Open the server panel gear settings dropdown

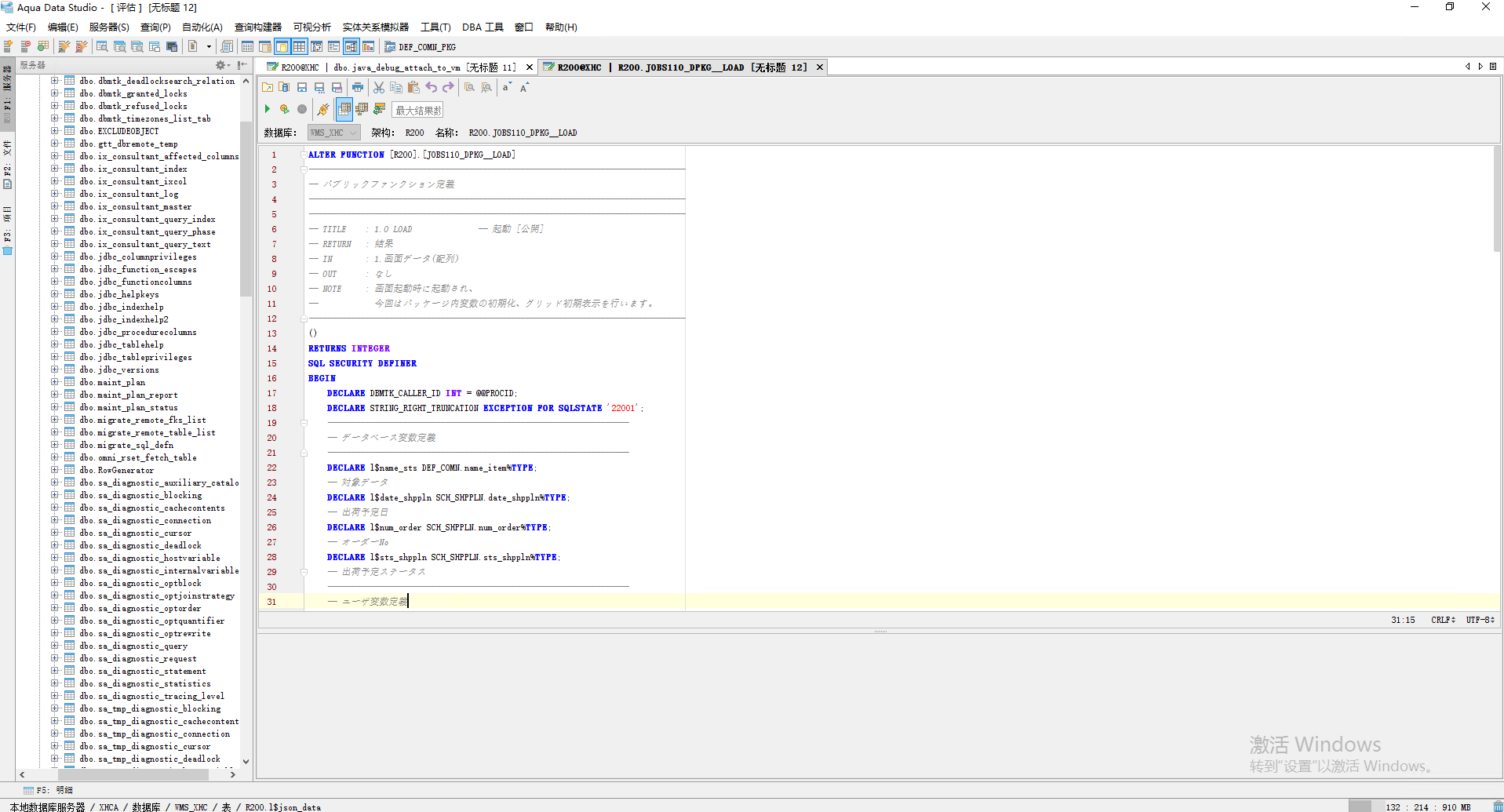point(223,65)
